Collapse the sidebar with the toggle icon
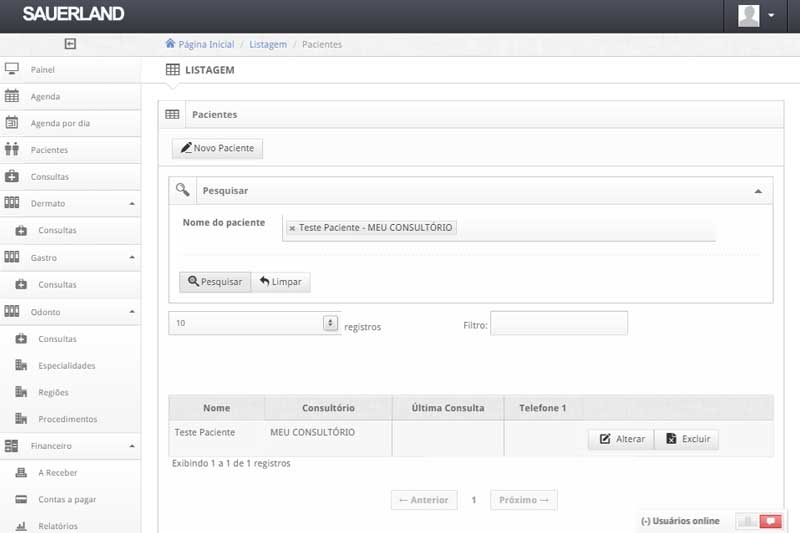 (x=70, y=44)
